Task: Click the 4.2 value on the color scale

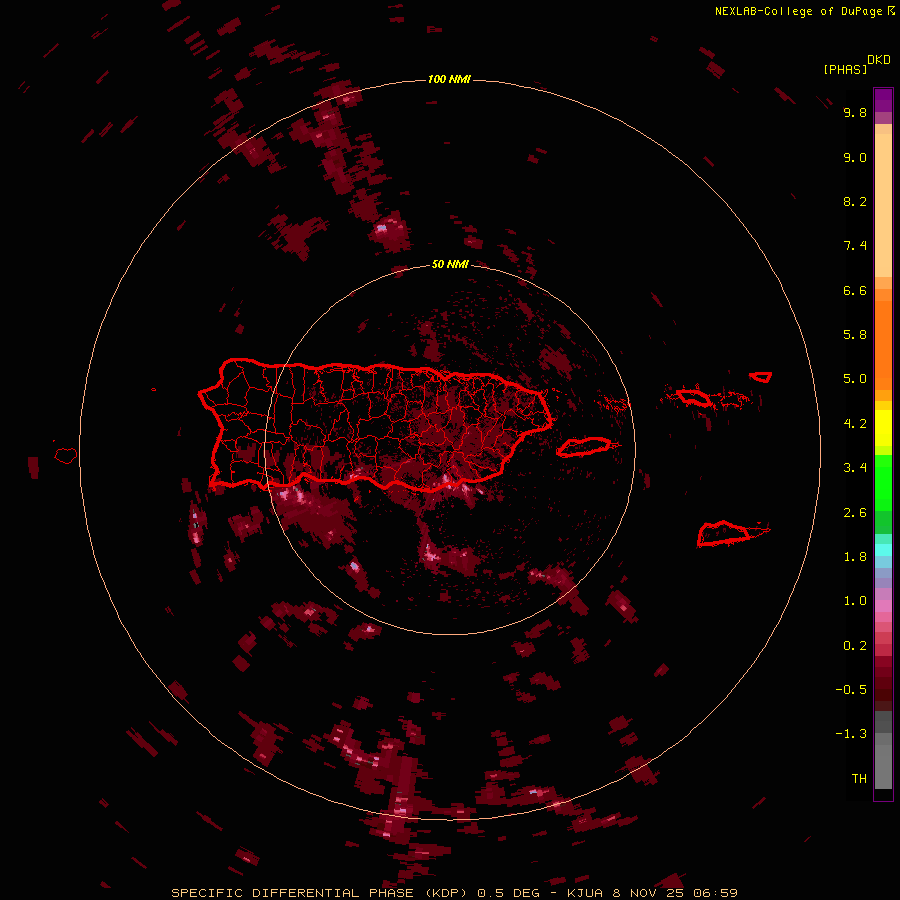Action: pos(855,424)
